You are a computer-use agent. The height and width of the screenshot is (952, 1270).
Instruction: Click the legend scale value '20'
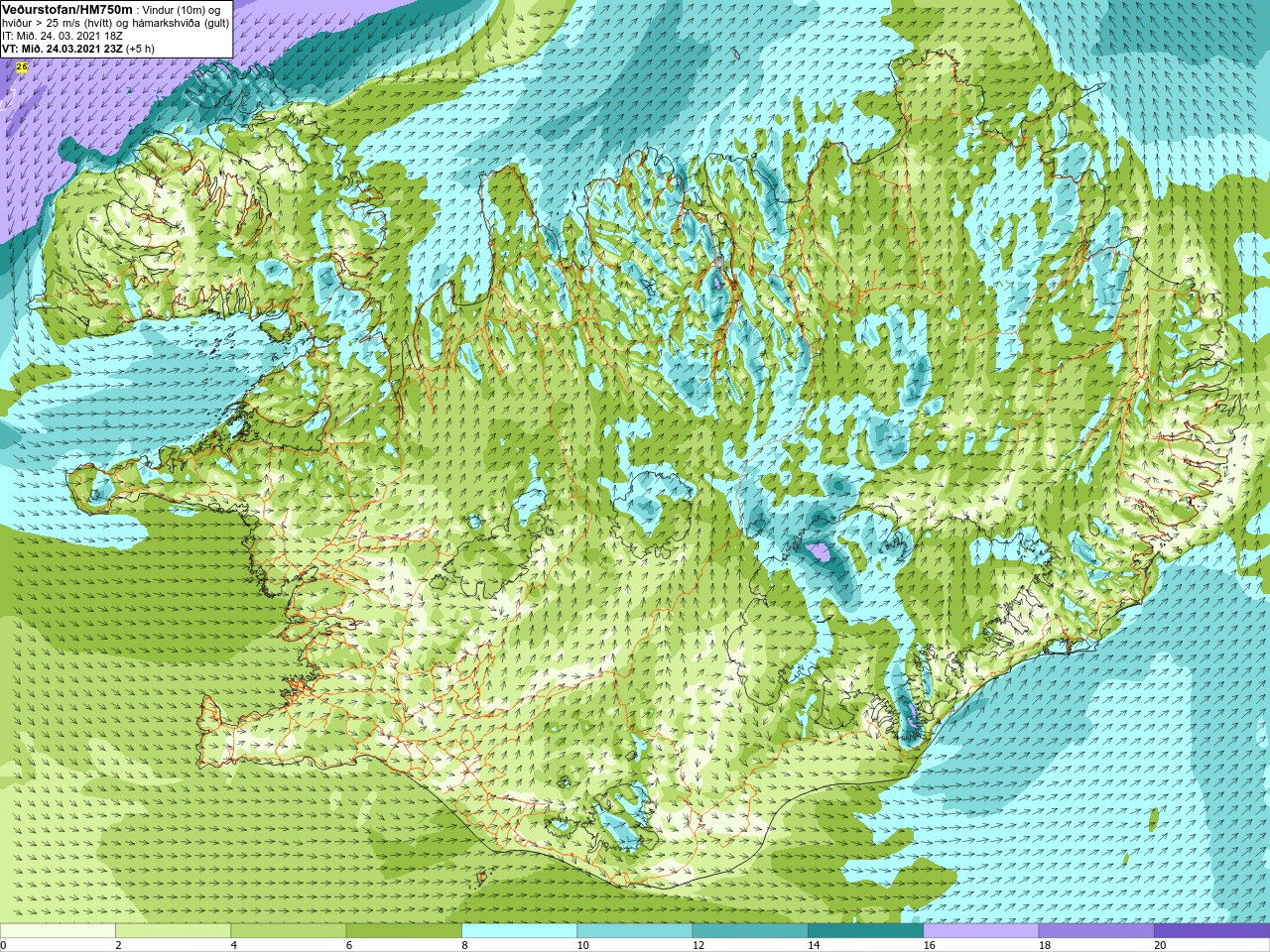pos(1160,946)
